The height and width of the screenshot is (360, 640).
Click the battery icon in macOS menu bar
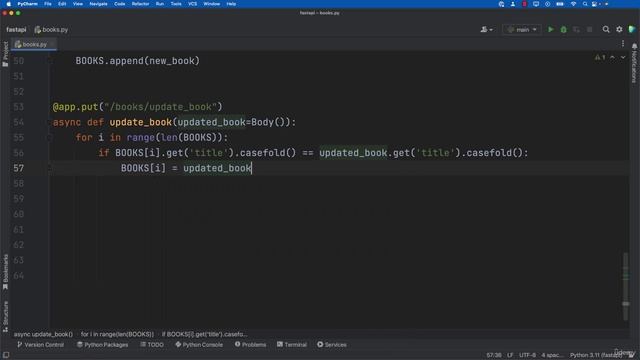click(x=560, y=4)
